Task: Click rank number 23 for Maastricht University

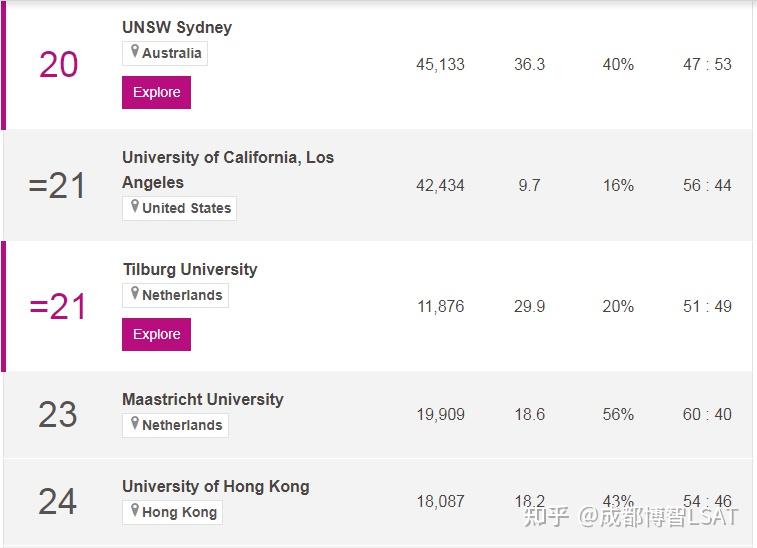Action: pos(58,415)
